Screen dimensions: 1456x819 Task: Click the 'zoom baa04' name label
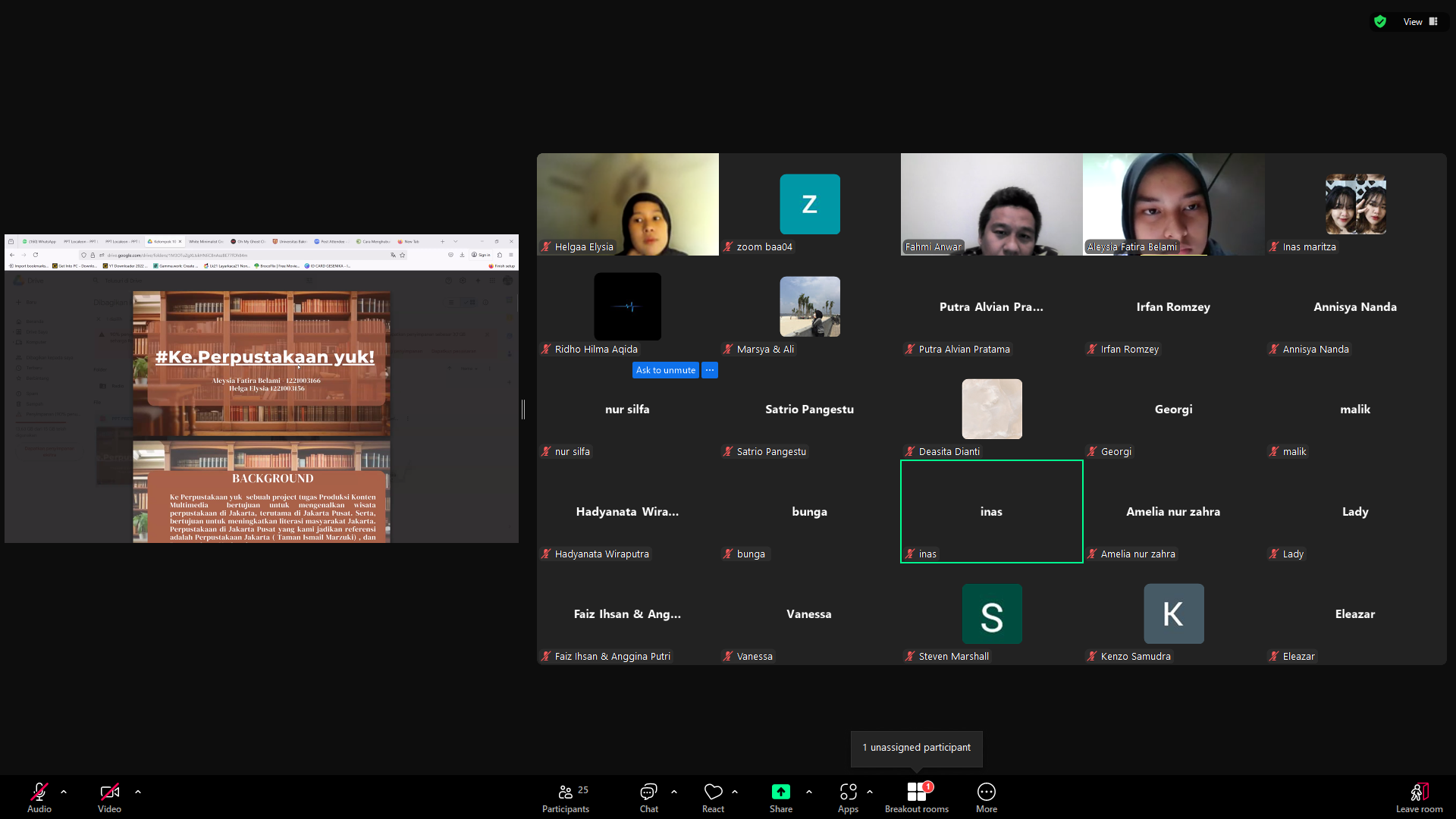tap(764, 246)
